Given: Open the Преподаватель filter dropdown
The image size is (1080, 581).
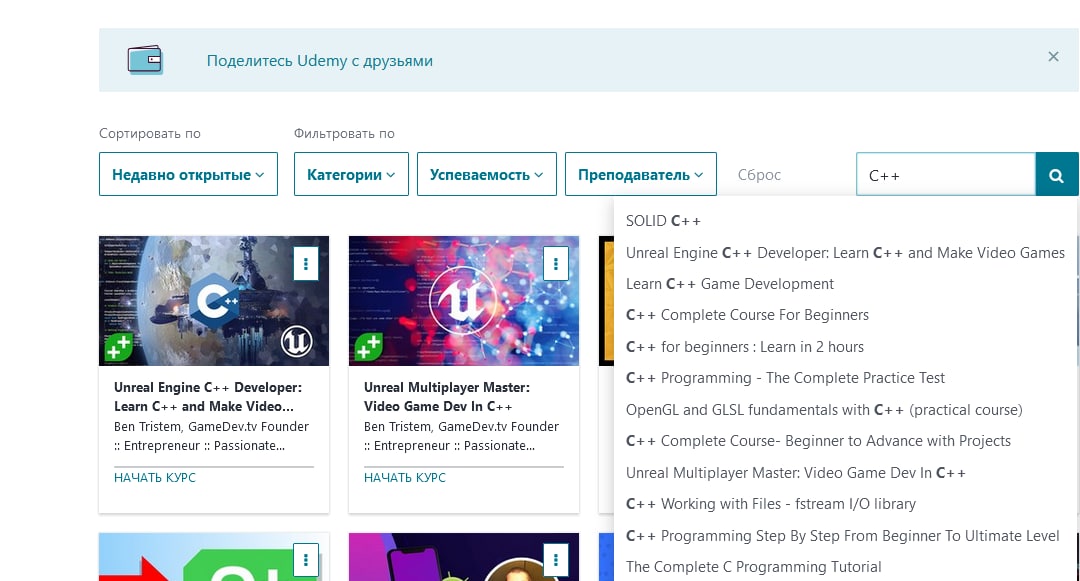Looking at the screenshot, I should point(641,174).
